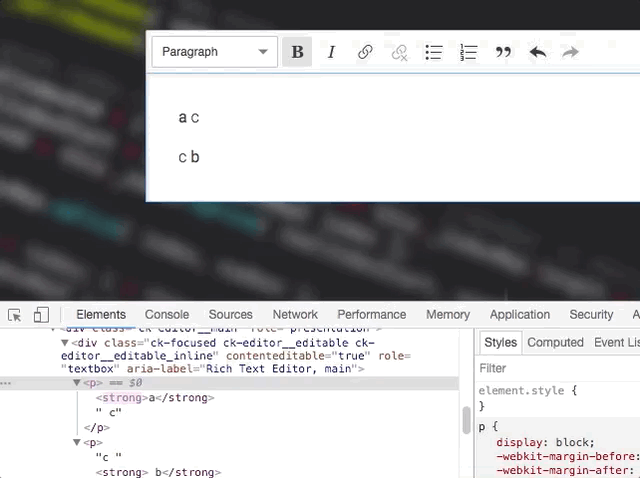Image resolution: width=640 pixels, height=478 pixels.
Task: Click the 'c b' paragraph in editor
Action: point(189,157)
